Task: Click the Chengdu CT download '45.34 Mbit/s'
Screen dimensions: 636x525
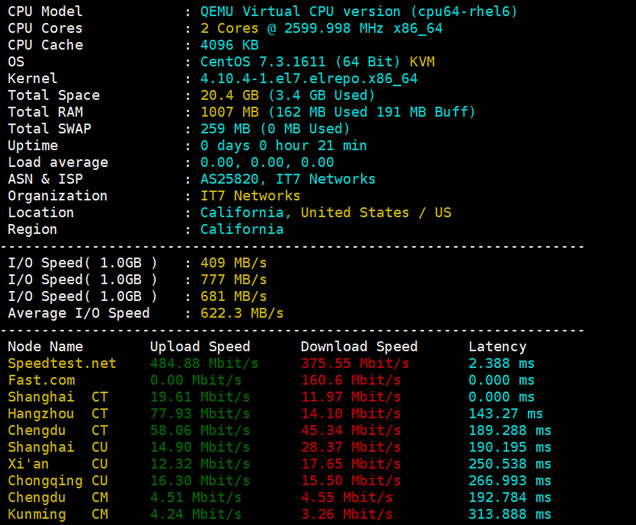Action: click(351, 430)
